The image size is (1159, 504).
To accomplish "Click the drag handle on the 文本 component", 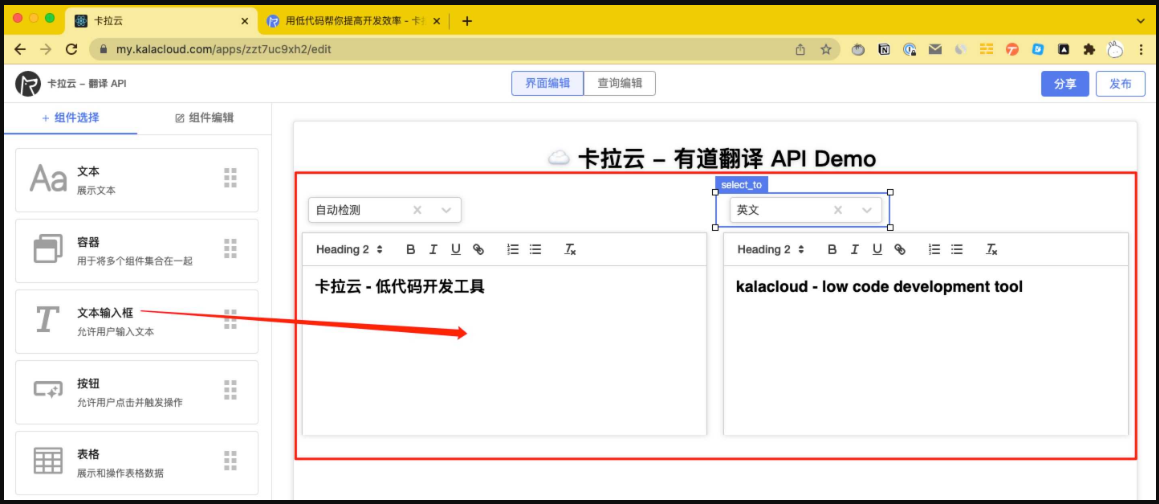I will coord(231,178).
